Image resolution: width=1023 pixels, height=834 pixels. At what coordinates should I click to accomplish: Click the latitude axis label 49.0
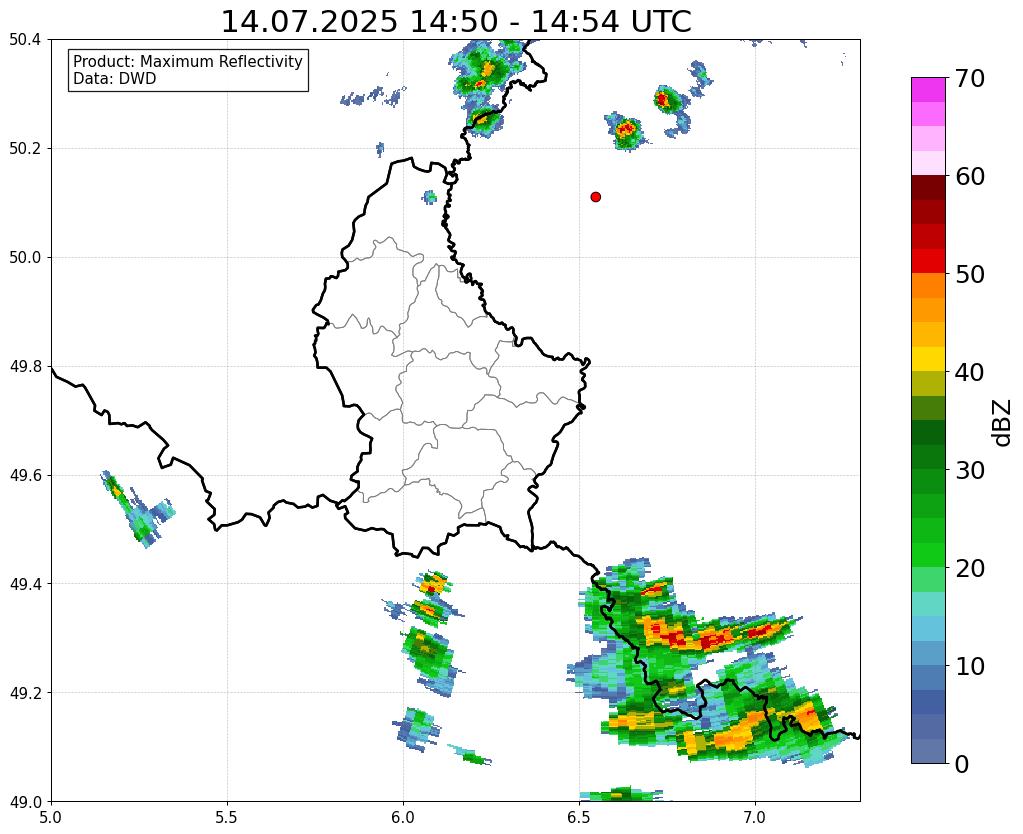coord(25,802)
